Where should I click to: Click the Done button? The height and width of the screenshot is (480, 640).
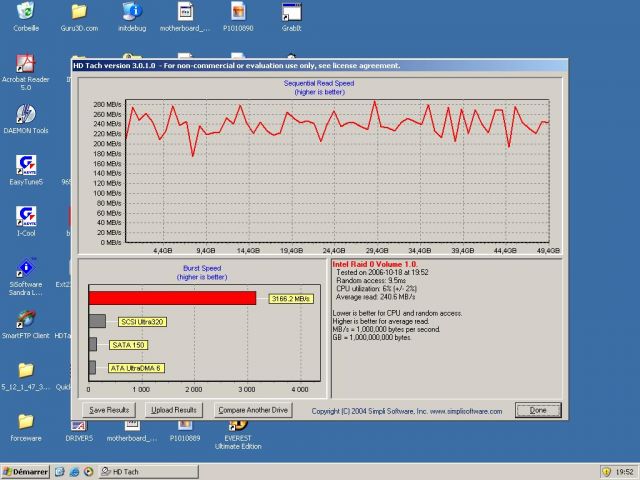coord(538,410)
